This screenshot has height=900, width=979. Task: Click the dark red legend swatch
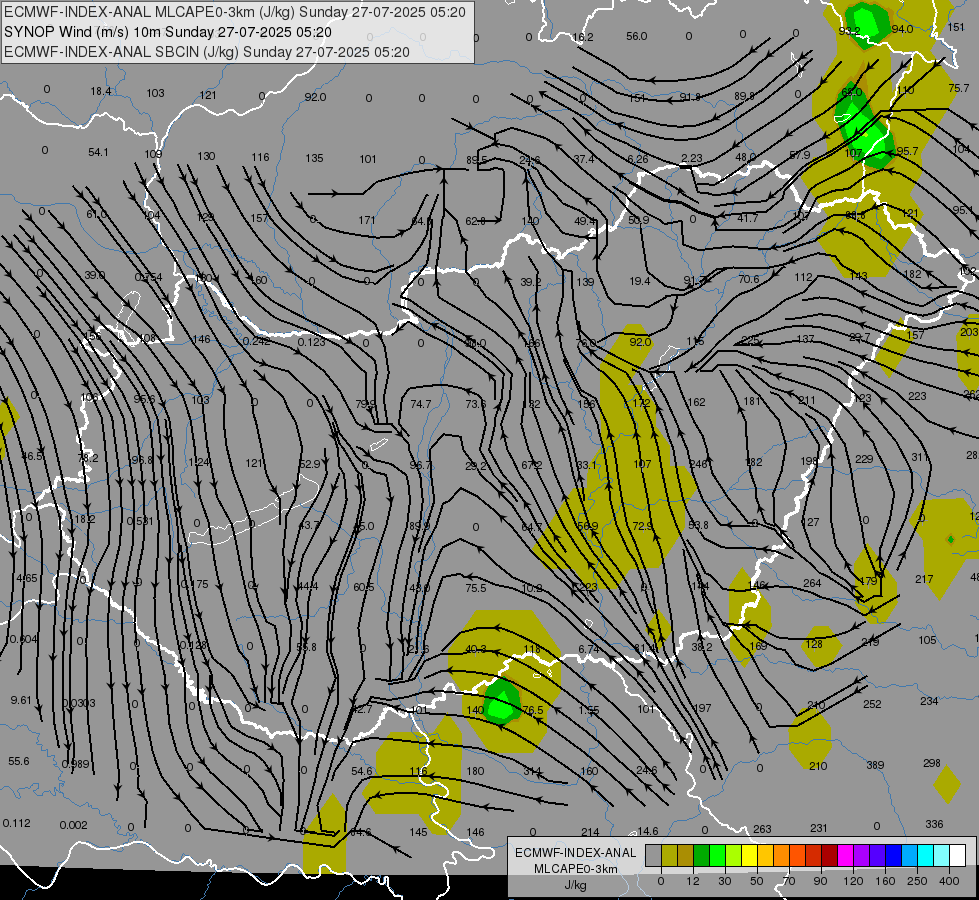coord(830,855)
